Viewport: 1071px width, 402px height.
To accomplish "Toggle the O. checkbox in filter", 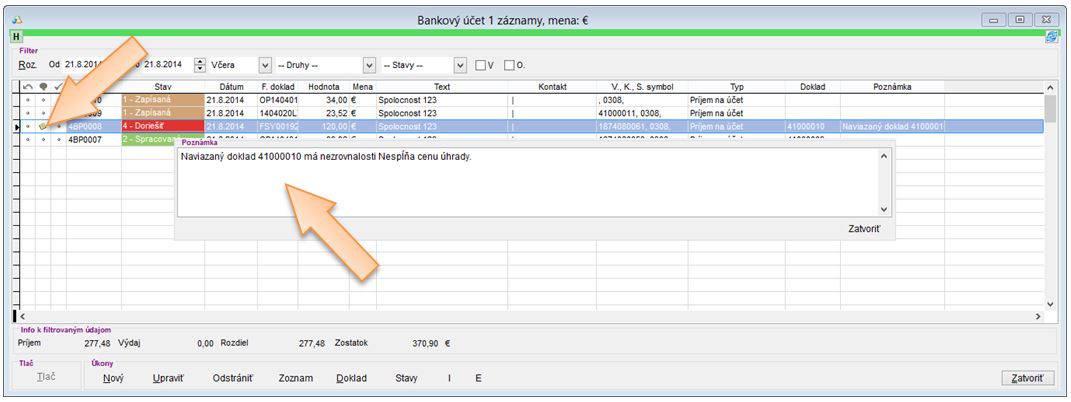I will tap(510, 65).
